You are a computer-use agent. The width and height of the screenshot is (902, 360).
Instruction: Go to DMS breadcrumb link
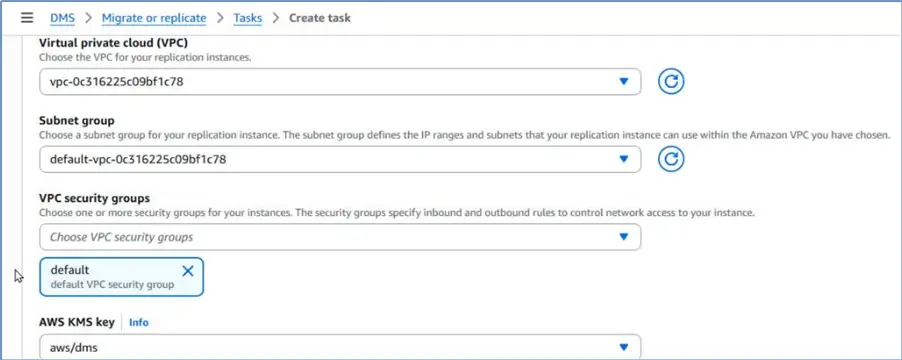[x=62, y=18]
